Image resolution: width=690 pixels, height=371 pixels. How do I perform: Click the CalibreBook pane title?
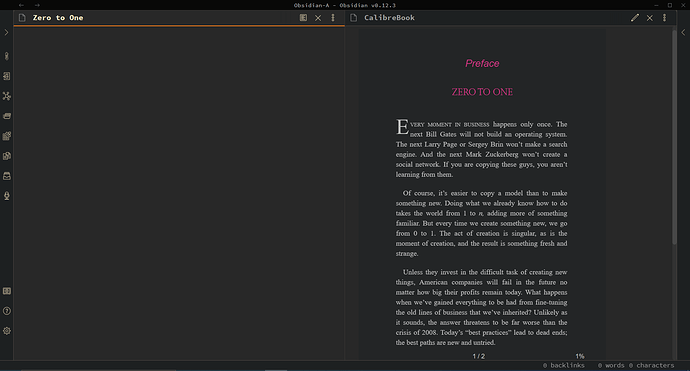[389, 18]
